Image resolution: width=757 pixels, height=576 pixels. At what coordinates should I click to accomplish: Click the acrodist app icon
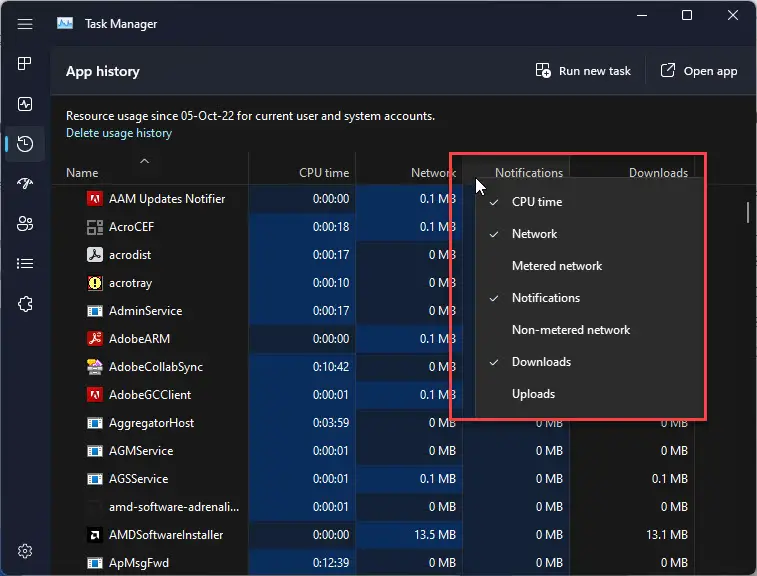click(95, 254)
